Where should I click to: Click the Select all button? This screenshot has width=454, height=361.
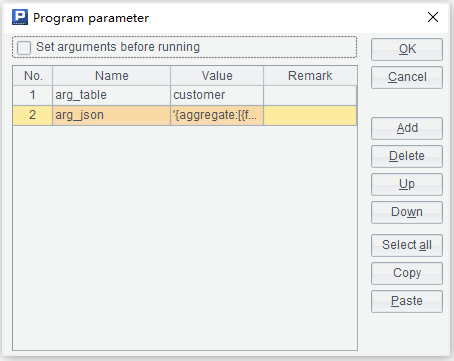pyautogui.click(x=407, y=245)
